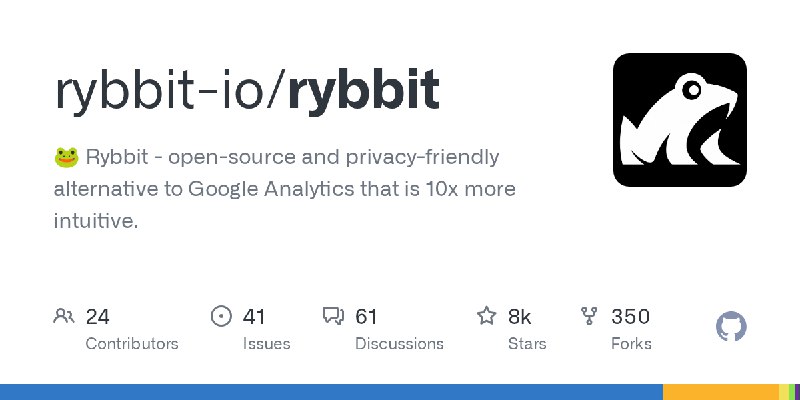Select the Forks label
Screen dimensions: 800x400
click(x=631, y=343)
